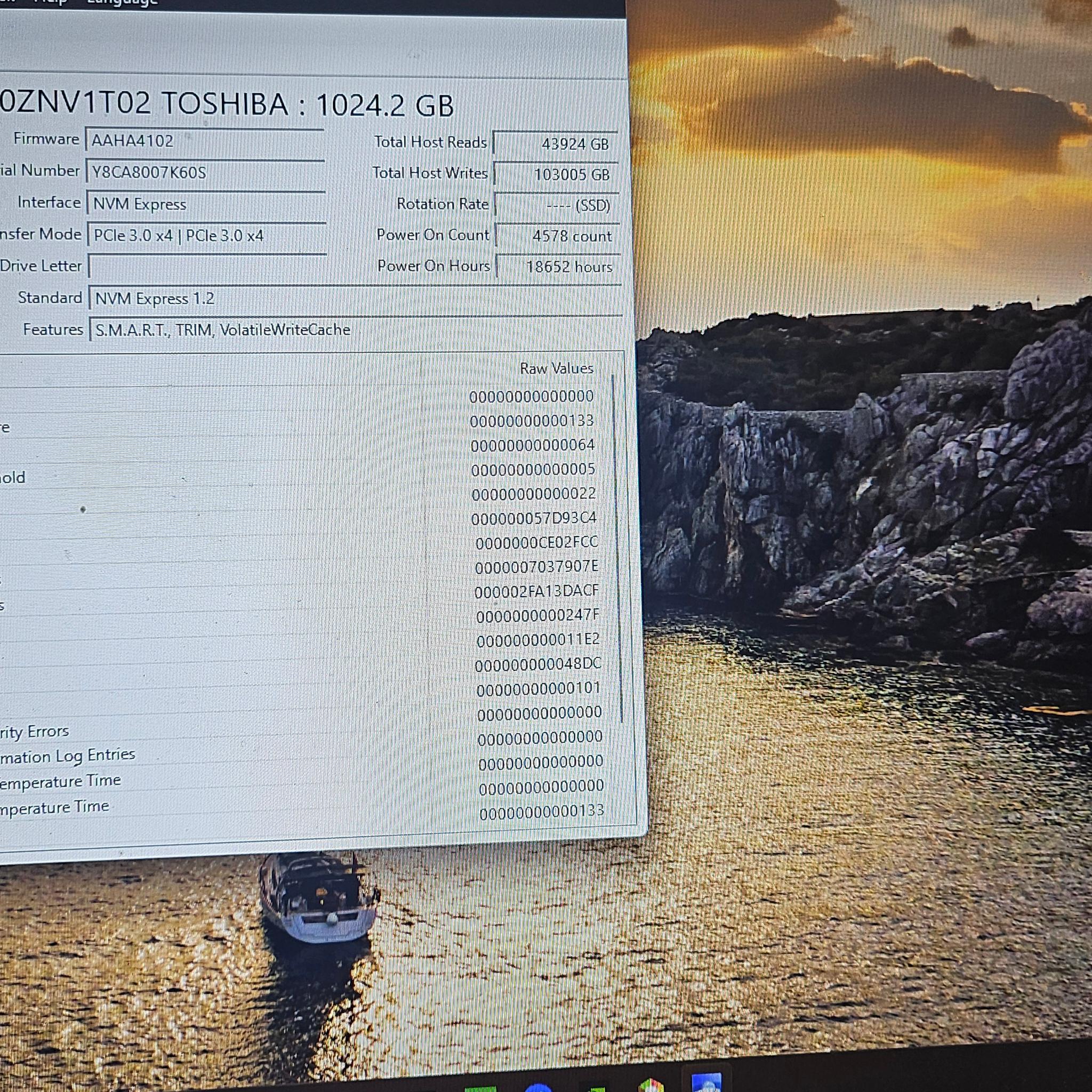
Task: Click the Standard NVM Express 1.2 field
Action: tap(356, 299)
